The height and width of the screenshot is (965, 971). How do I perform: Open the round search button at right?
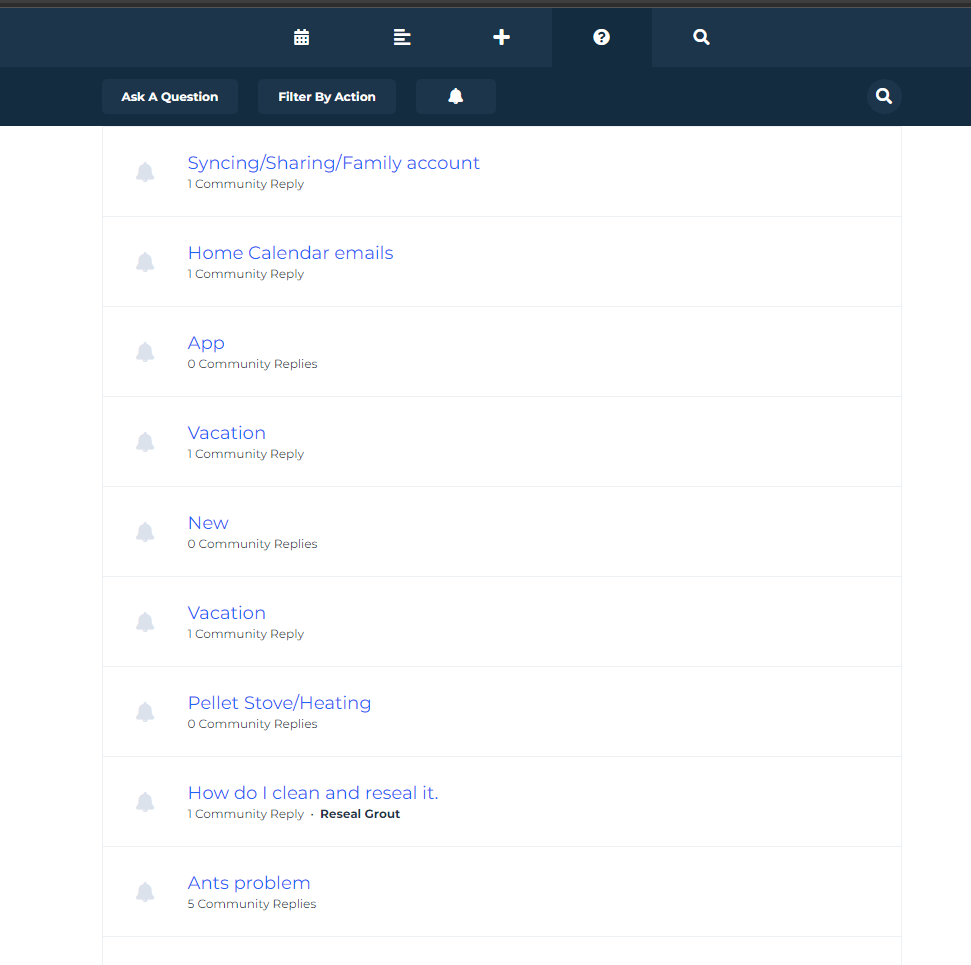click(884, 96)
